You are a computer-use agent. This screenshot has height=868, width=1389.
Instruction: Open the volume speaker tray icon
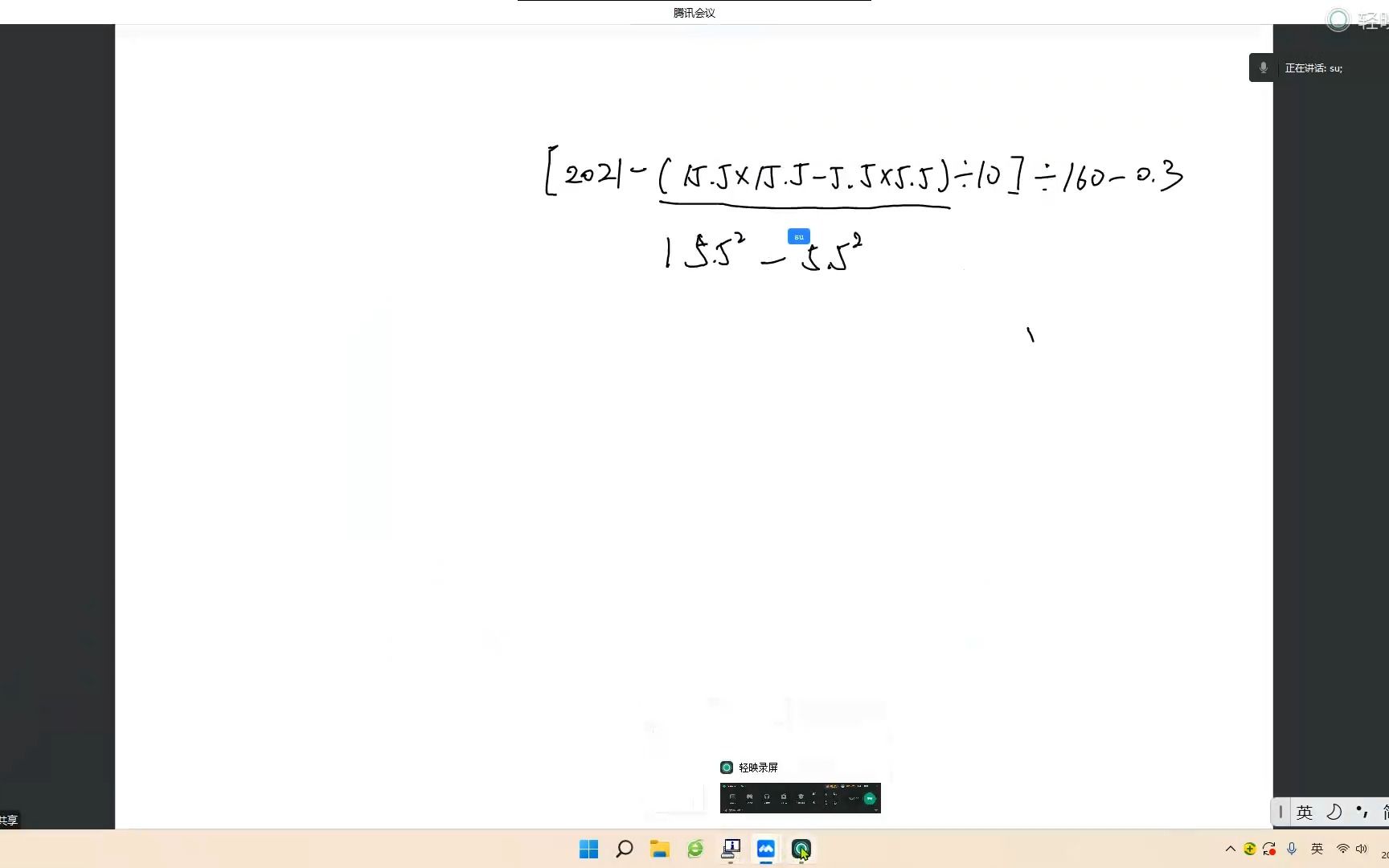pyautogui.click(x=1362, y=849)
